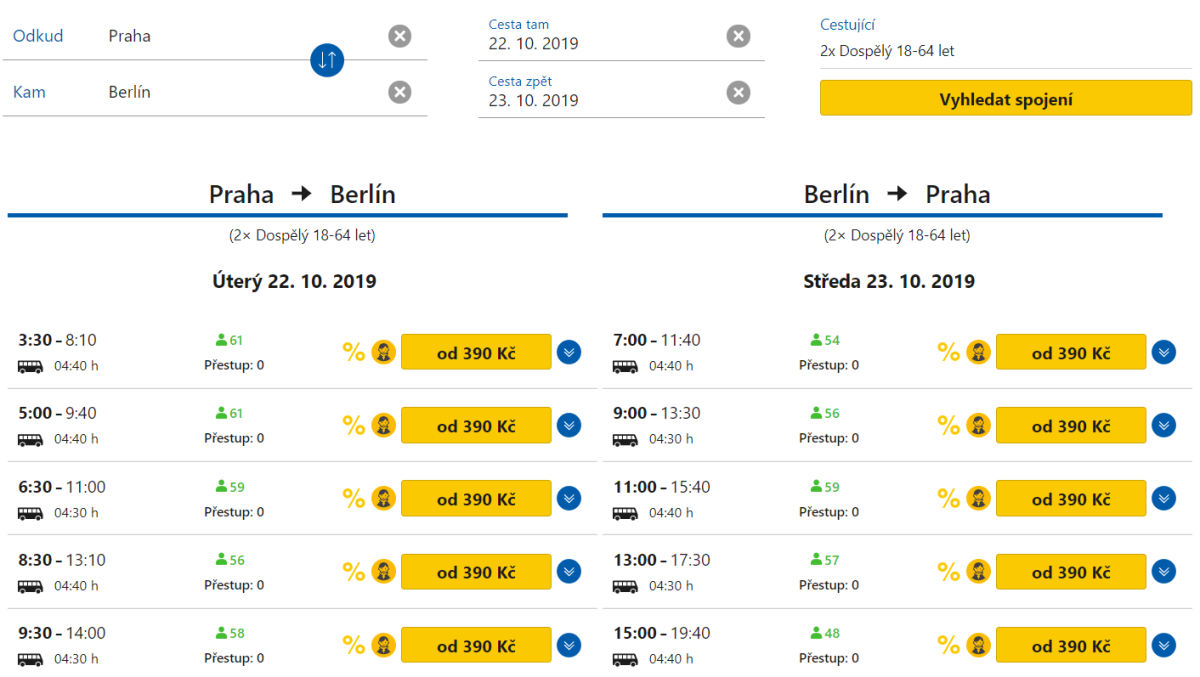
Task: Expand details for the 13:00 Berlín departure
Action: click(1164, 571)
